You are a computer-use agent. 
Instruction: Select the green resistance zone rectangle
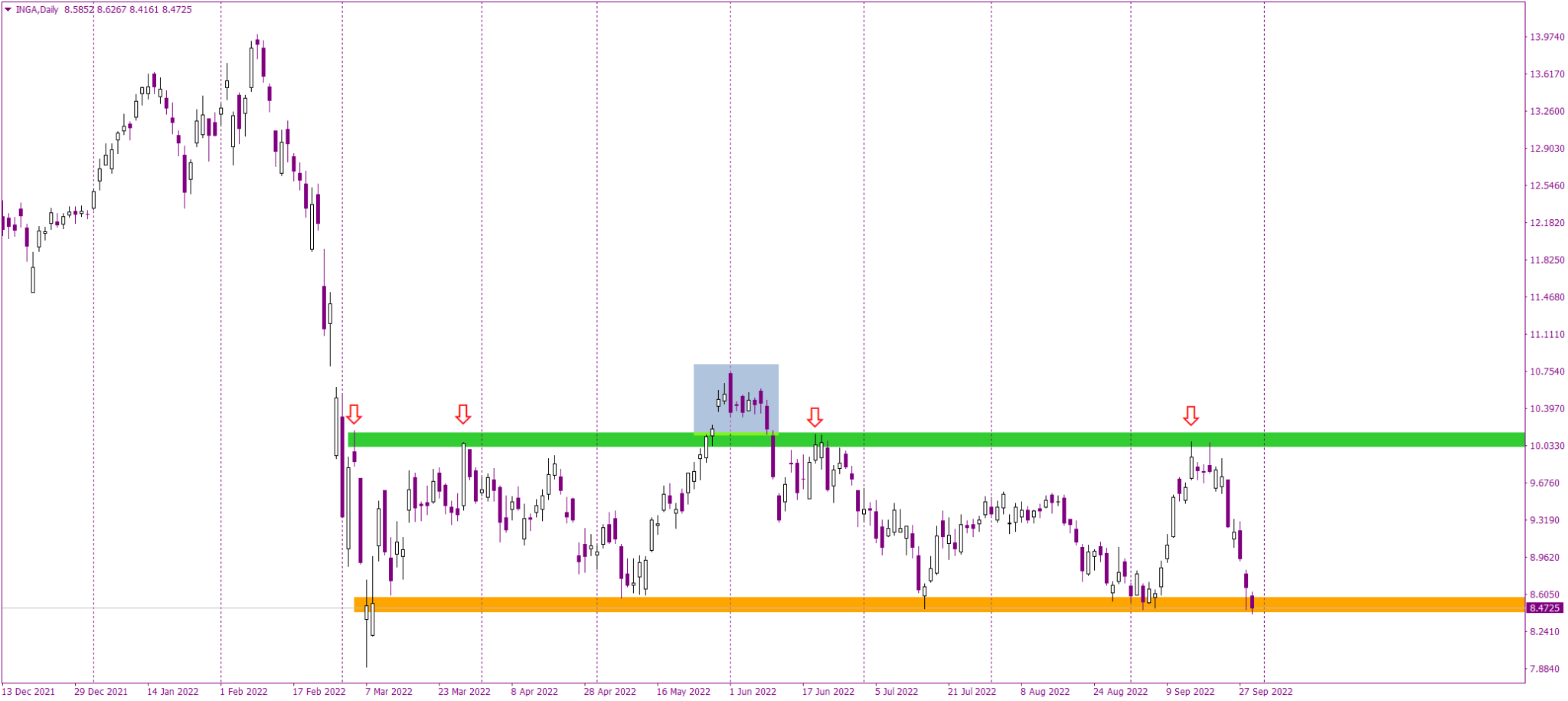(x=936, y=440)
